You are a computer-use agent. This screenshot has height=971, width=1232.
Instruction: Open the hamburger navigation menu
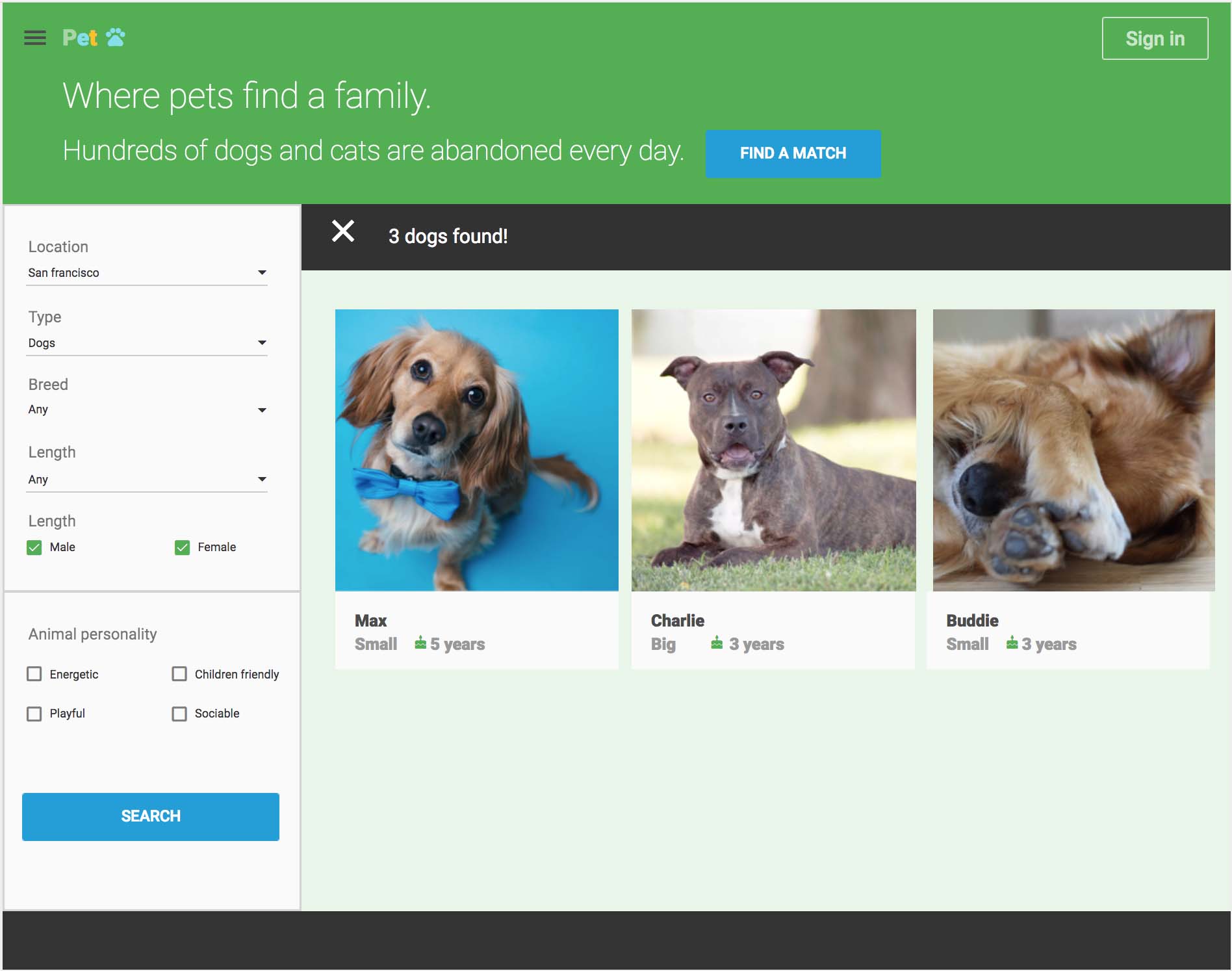[35, 38]
